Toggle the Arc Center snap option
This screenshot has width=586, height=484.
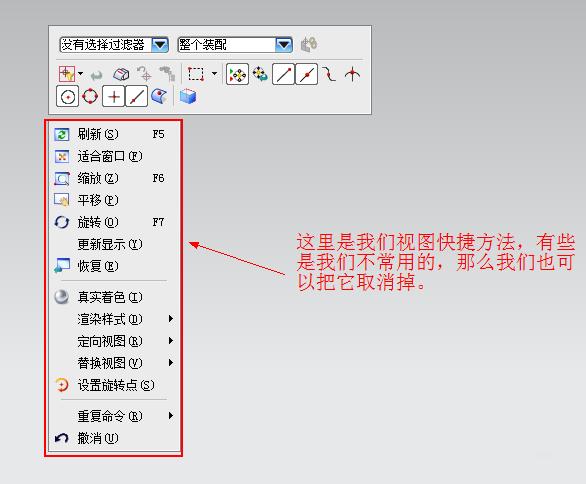tap(67, 97)
